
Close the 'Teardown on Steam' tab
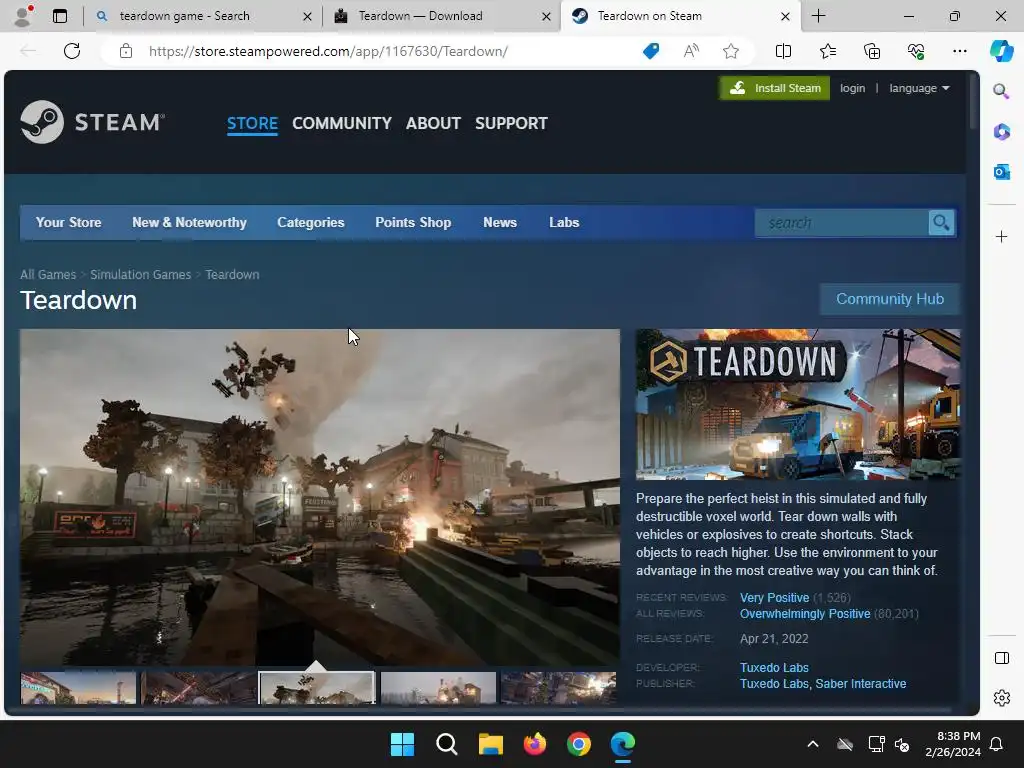pyautogui.click(x=786, y=16)
